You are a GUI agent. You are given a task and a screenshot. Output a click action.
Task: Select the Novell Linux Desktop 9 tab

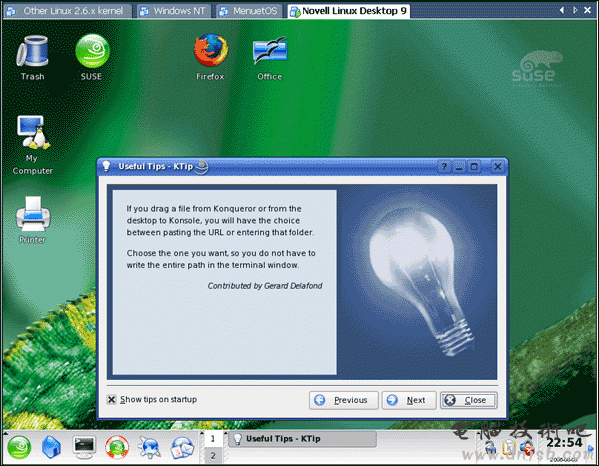pyautogui.click(x=349, y=11)
